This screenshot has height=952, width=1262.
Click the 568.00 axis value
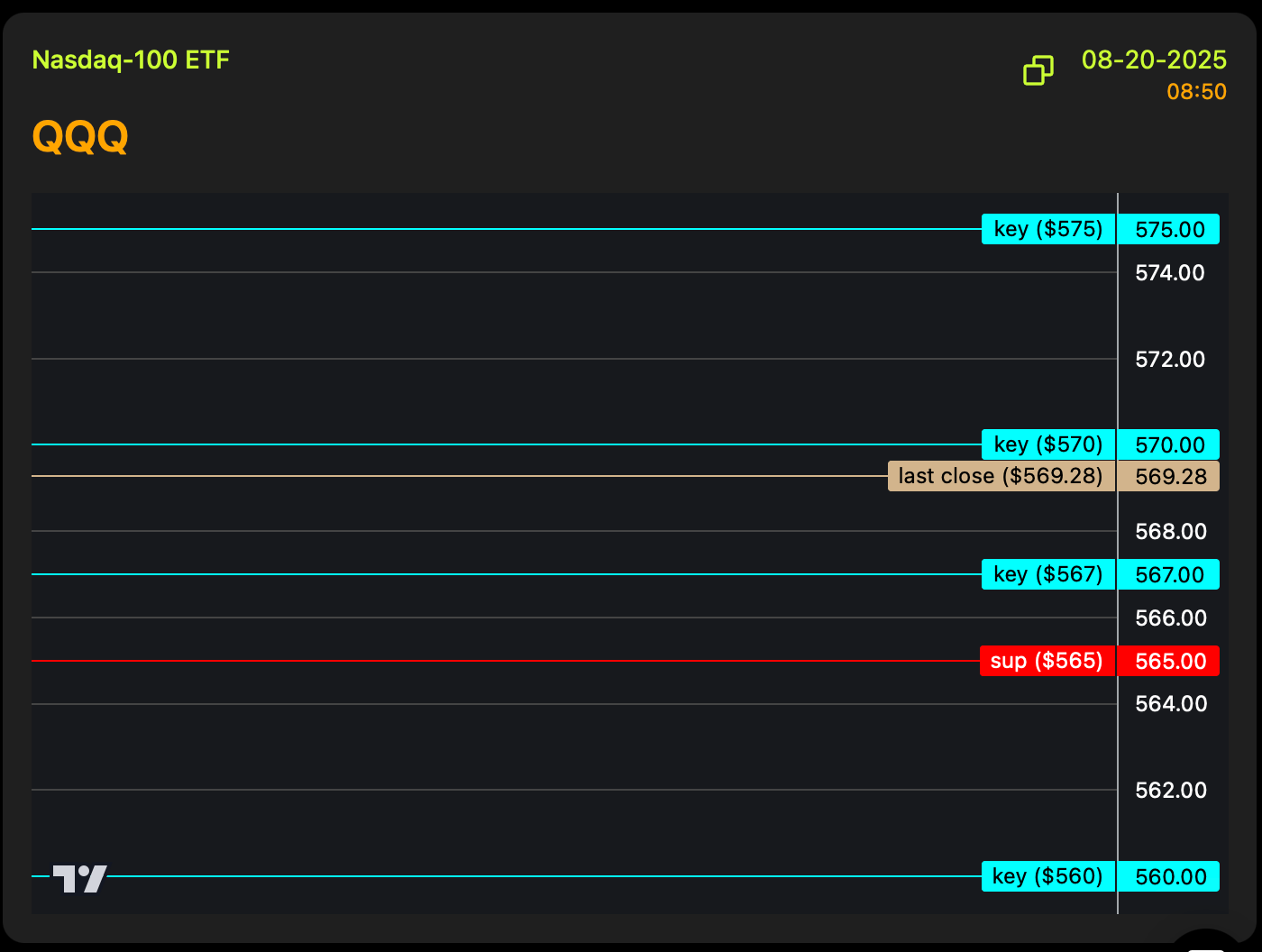click(1171, 531)
